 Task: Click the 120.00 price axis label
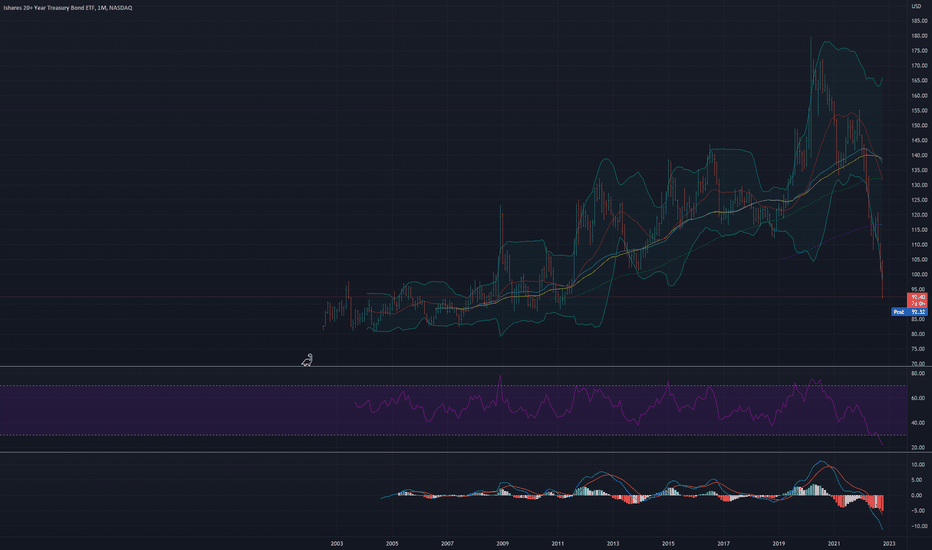(920, 215)
